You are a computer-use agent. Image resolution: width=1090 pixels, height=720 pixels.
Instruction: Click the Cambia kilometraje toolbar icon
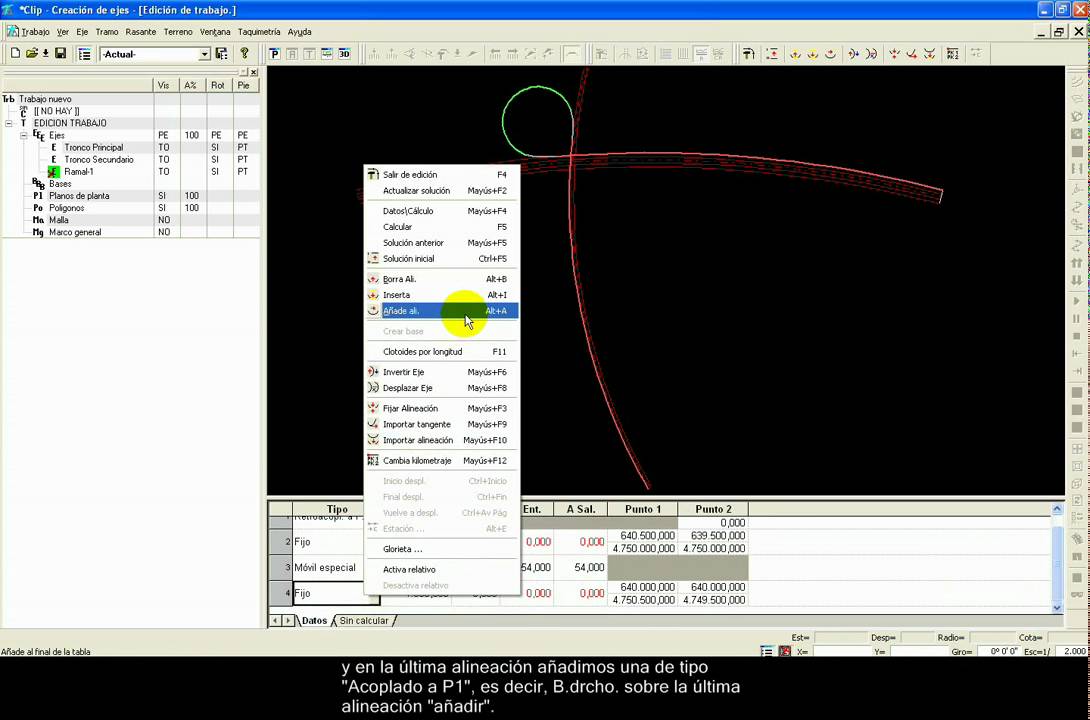pos(953,54)
